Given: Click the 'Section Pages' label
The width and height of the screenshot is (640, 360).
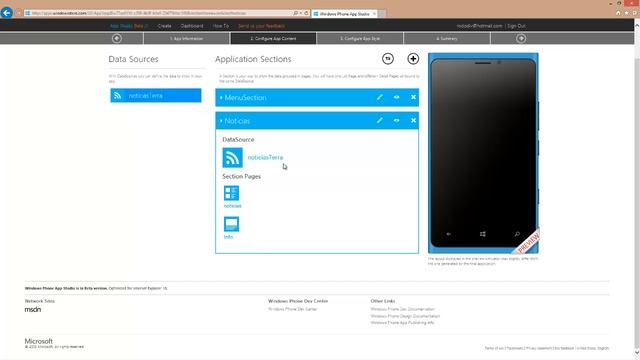Looking at the screenshot, I should point(241,176).
